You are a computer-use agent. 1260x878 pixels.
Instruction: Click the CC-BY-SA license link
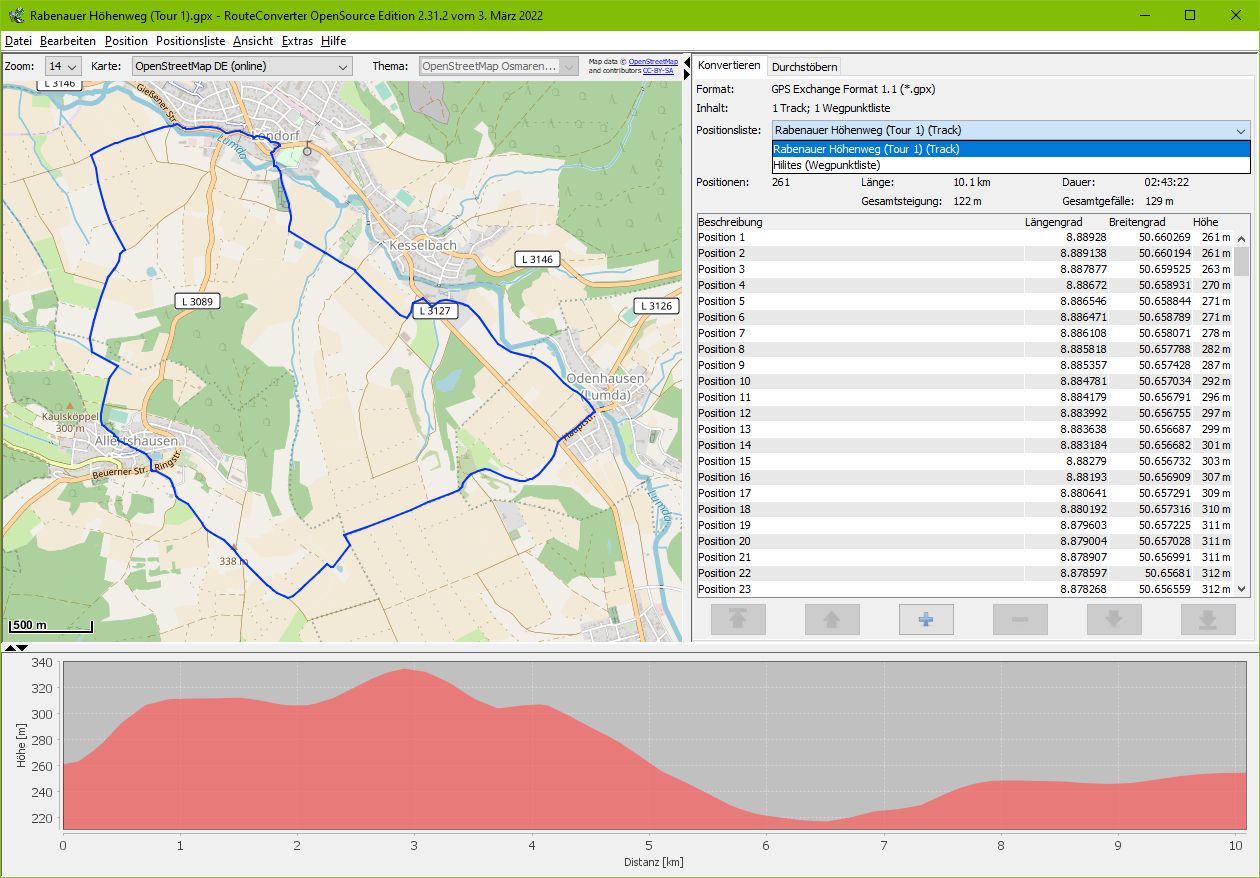point(657,71)
